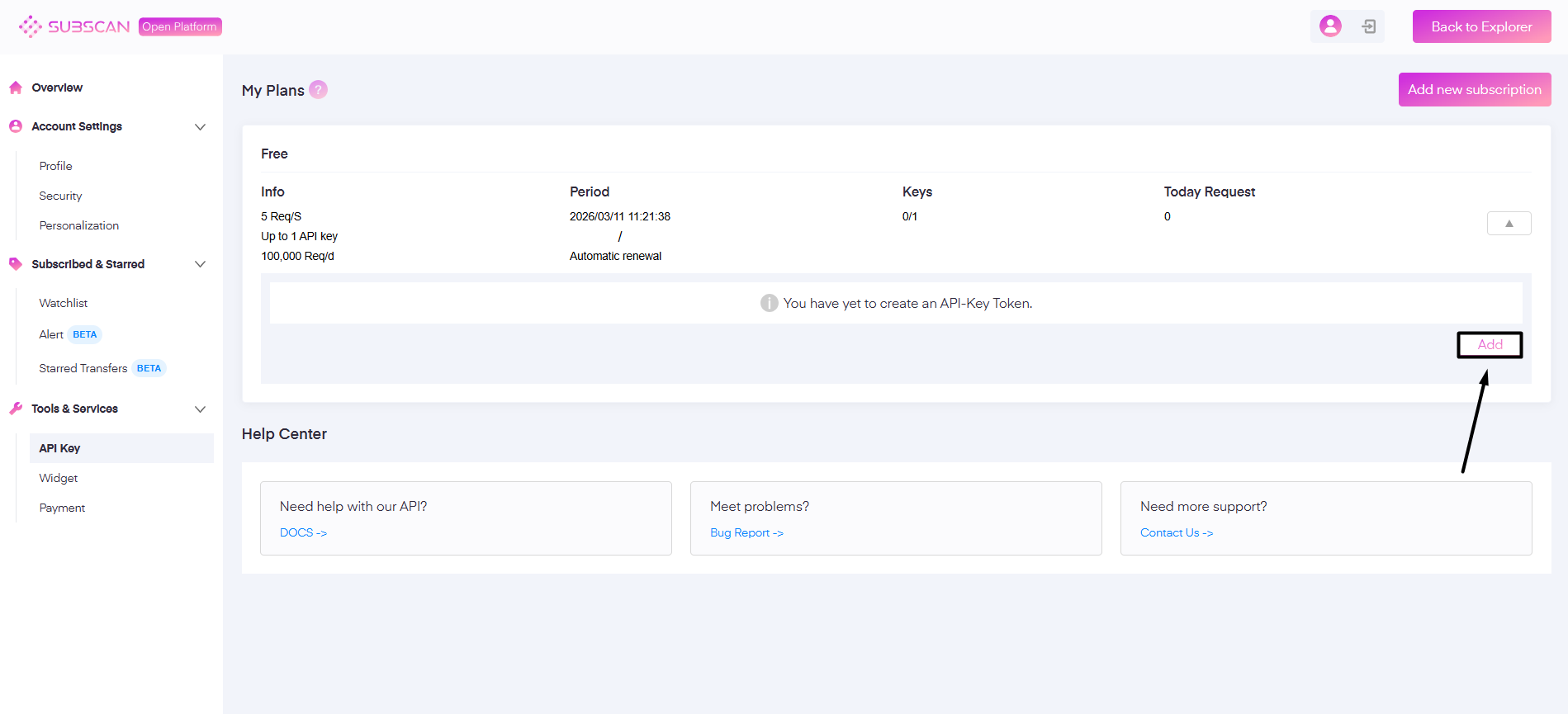This screenshot has height=714, width=1568.
Task: Collapse the Account Settings section chevron
Action: tap(200, 127)
